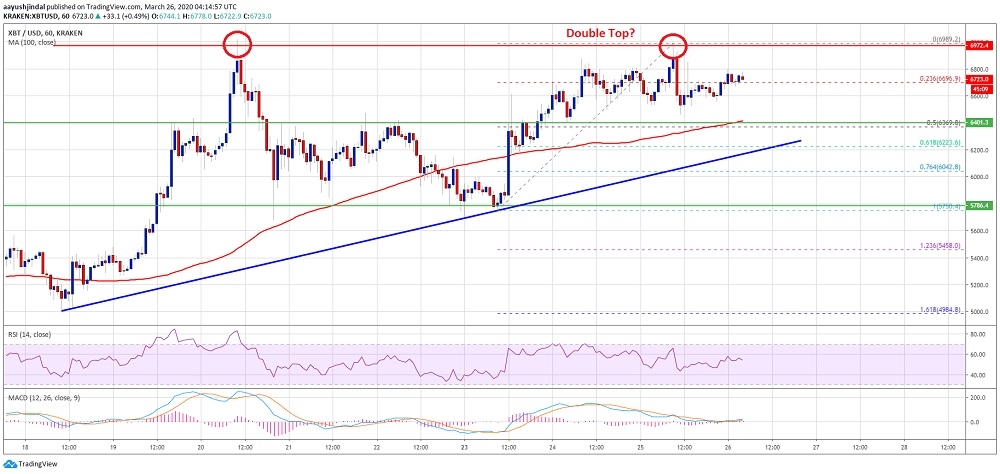
Task: Click date 26 on the time axis
Action: (x=728, y=447)
